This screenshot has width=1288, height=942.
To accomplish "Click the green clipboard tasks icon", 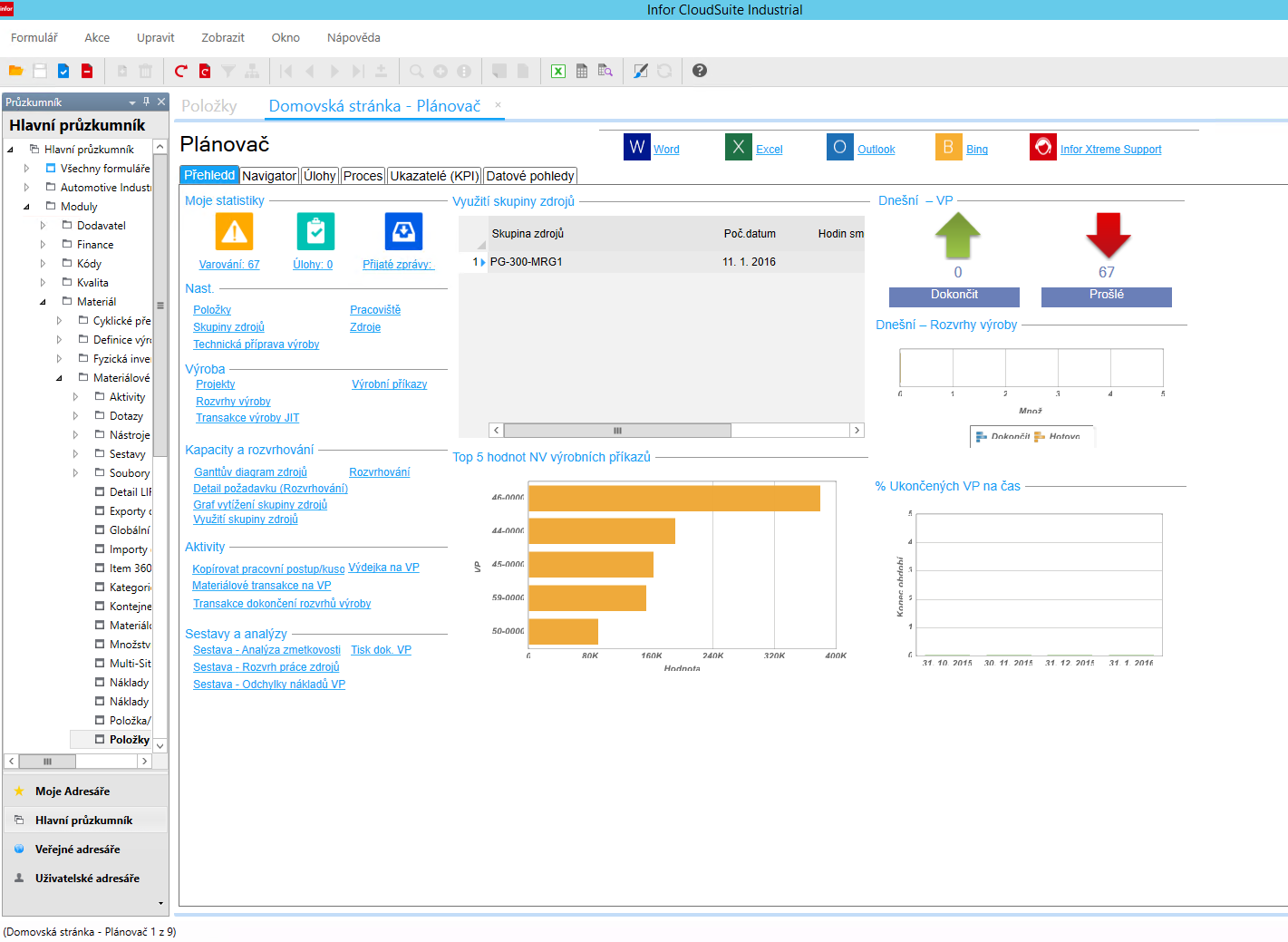I will click(315, 231).
